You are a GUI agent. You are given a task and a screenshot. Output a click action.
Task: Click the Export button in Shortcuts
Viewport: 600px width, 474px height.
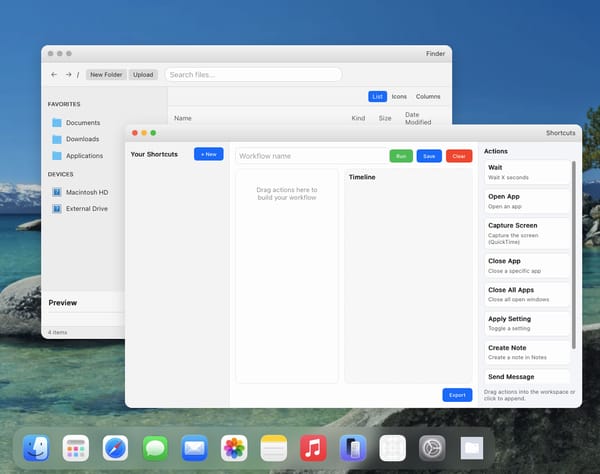457,395
